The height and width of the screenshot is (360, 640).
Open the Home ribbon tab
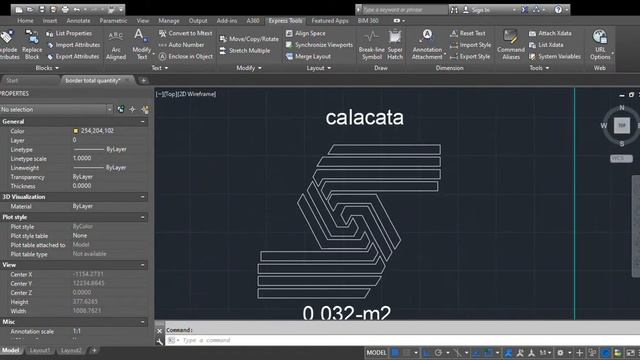tap(25, 20)
